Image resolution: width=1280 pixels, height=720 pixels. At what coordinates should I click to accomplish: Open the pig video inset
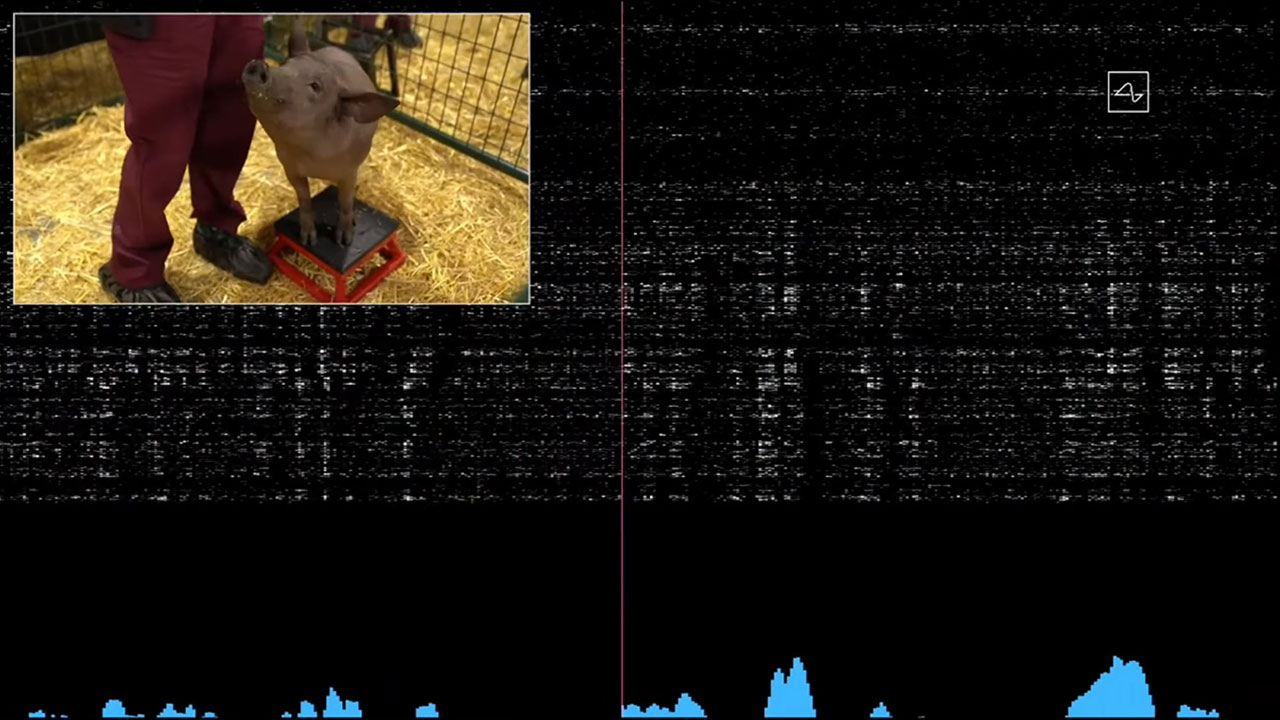272,158
